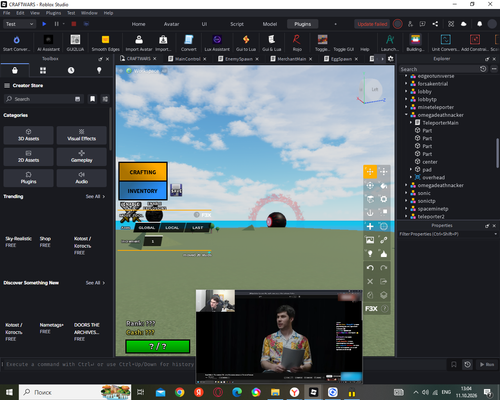Image resolution: width=500 pixels, height=400 pixels.
Task: Switch to the EnemySpawn script tab
Action: click(238, 59)
